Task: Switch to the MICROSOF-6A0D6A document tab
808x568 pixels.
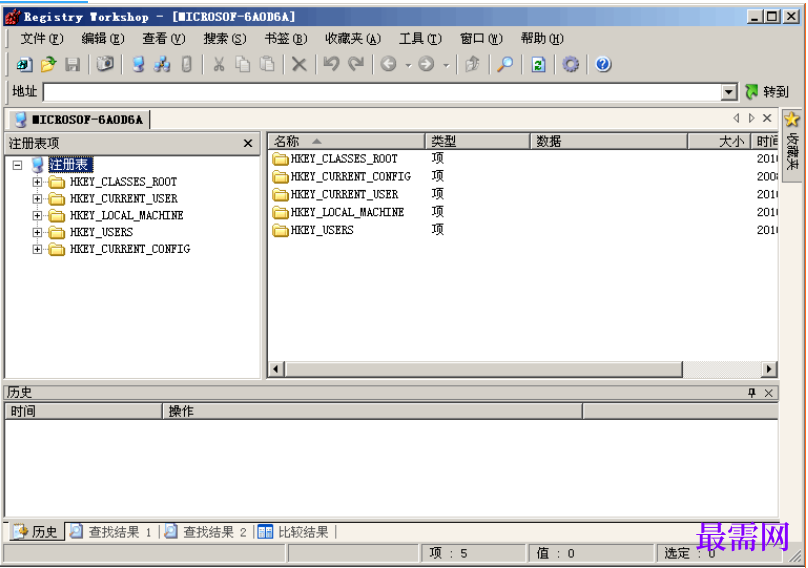Action: pyautogui.click(x=79, y=120)
